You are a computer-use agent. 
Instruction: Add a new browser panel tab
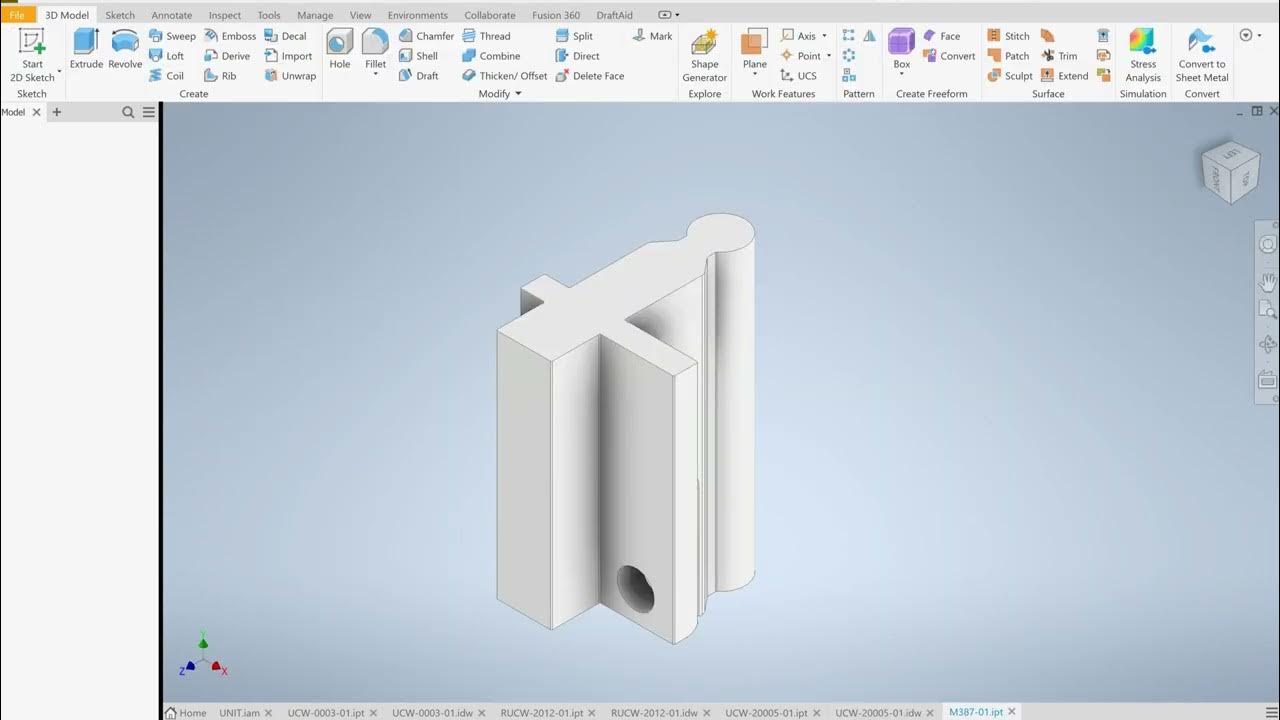click(56, 112)
